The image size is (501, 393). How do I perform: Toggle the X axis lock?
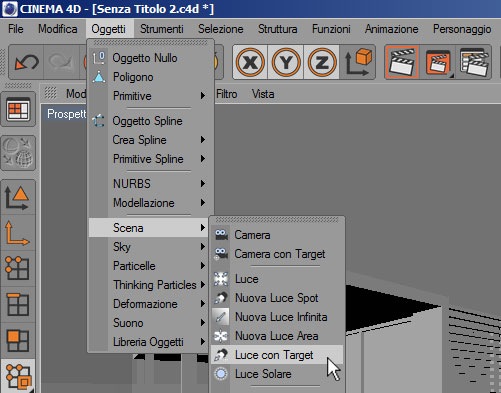click(x=250, y=62)
